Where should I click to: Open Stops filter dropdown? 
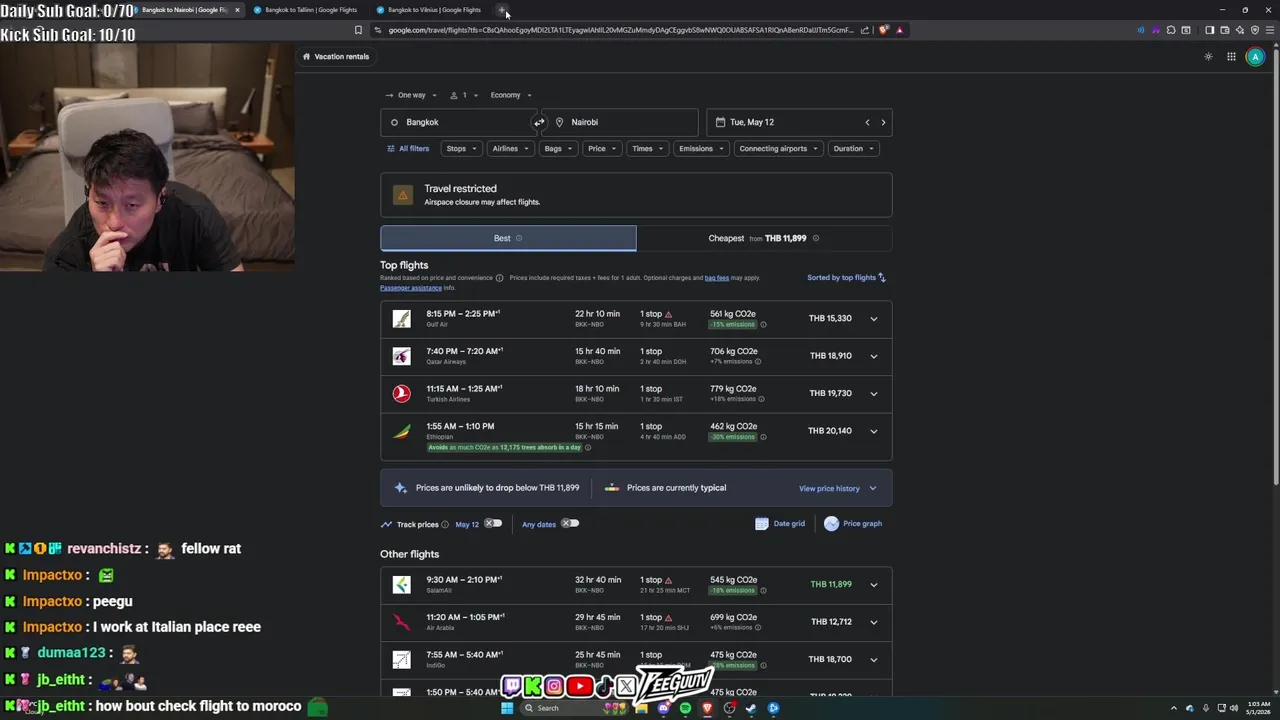[461, 149]
